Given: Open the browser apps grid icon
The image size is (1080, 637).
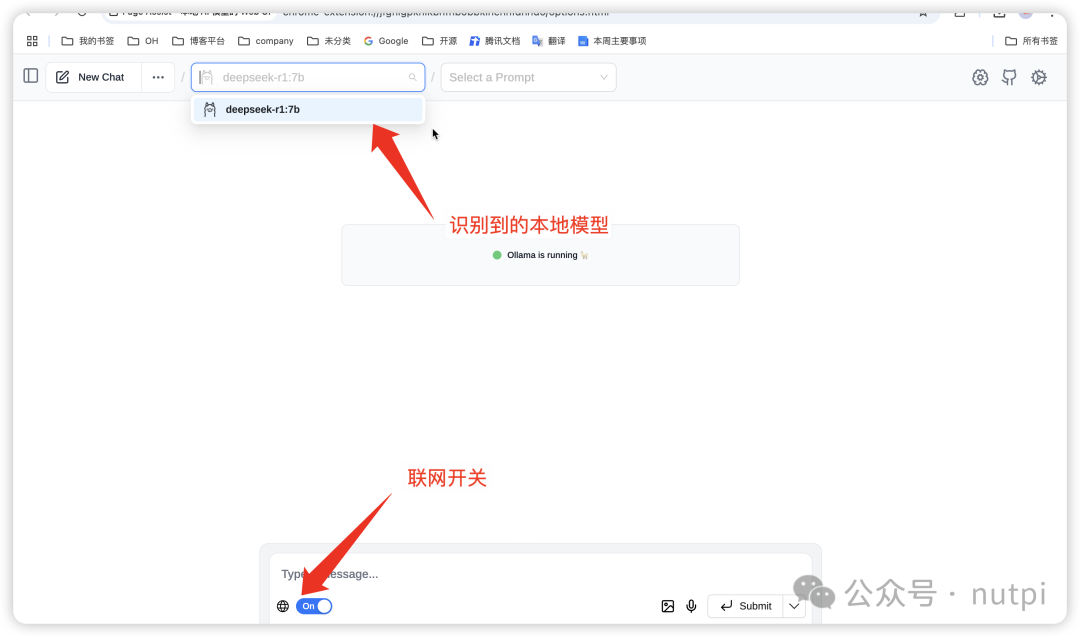Looking at the screenshot, I should point(32,41).
